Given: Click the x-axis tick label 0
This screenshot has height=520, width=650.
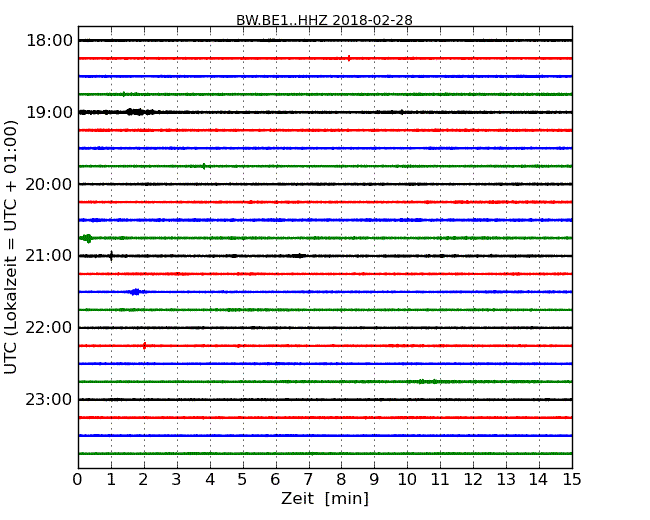Looking at the screenshot, I should click(78, 479).
